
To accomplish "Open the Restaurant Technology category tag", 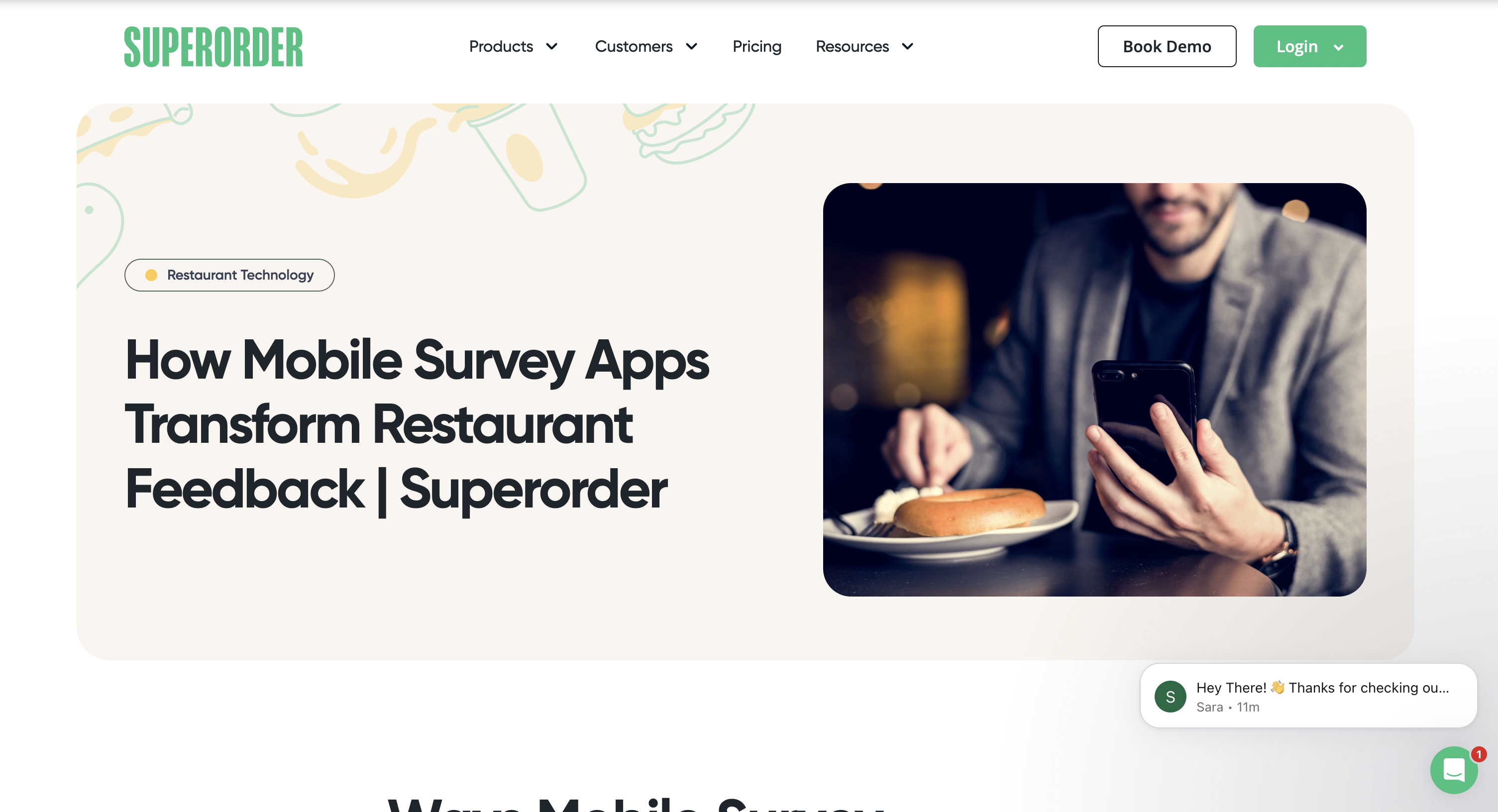I will tap(229, 275).
